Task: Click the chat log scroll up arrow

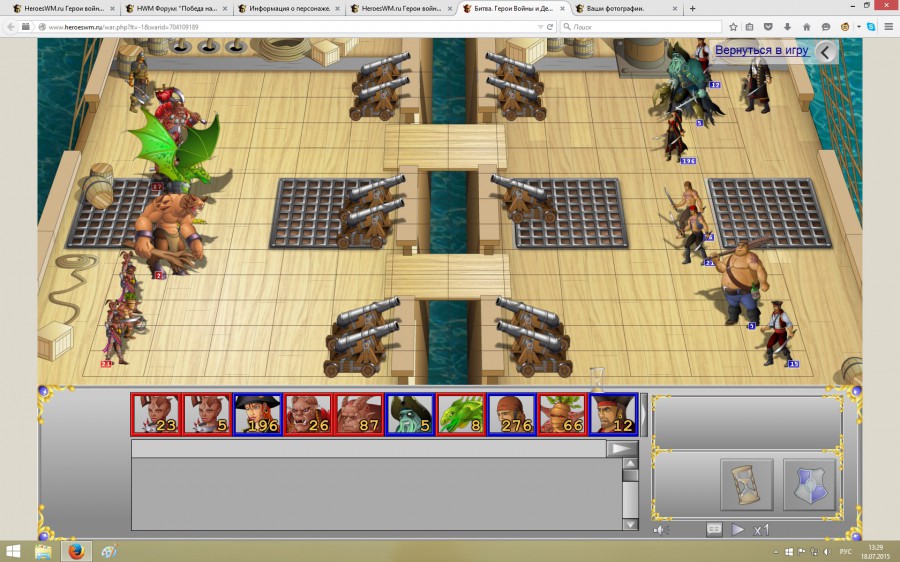Action: pos(630,464)
